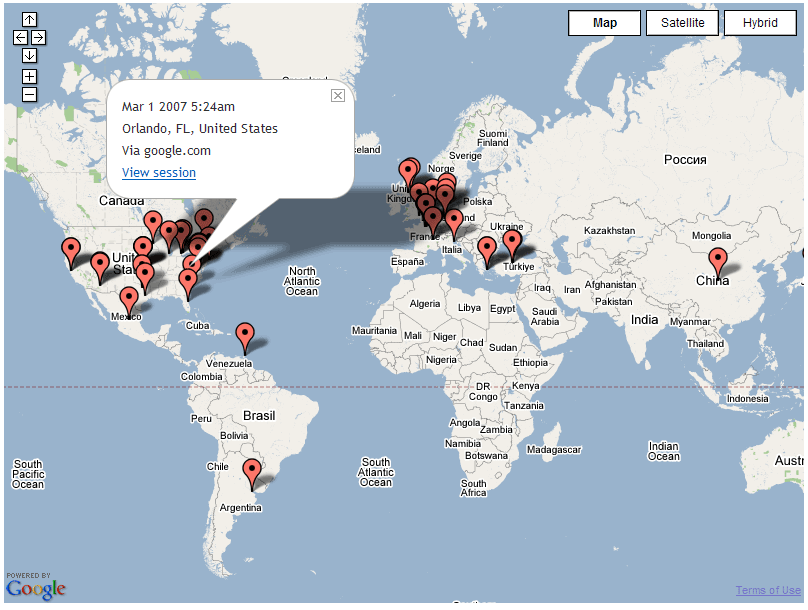Zoom in with the plus button

point(29,76)
